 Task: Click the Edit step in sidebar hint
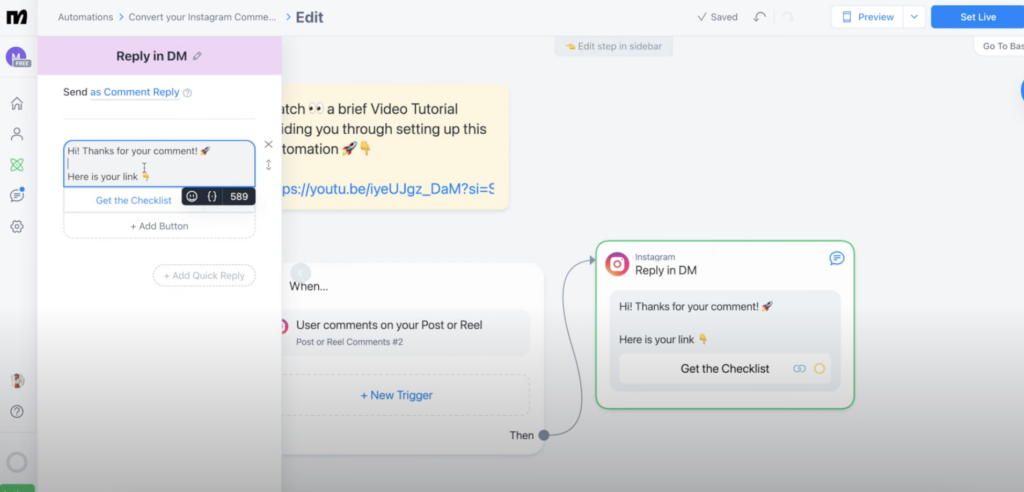(x=613, y=46)
